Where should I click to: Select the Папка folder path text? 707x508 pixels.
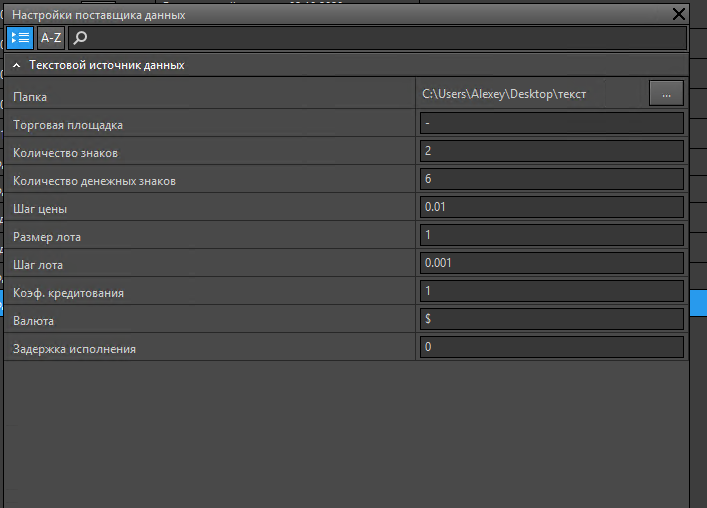coord(504,94)
